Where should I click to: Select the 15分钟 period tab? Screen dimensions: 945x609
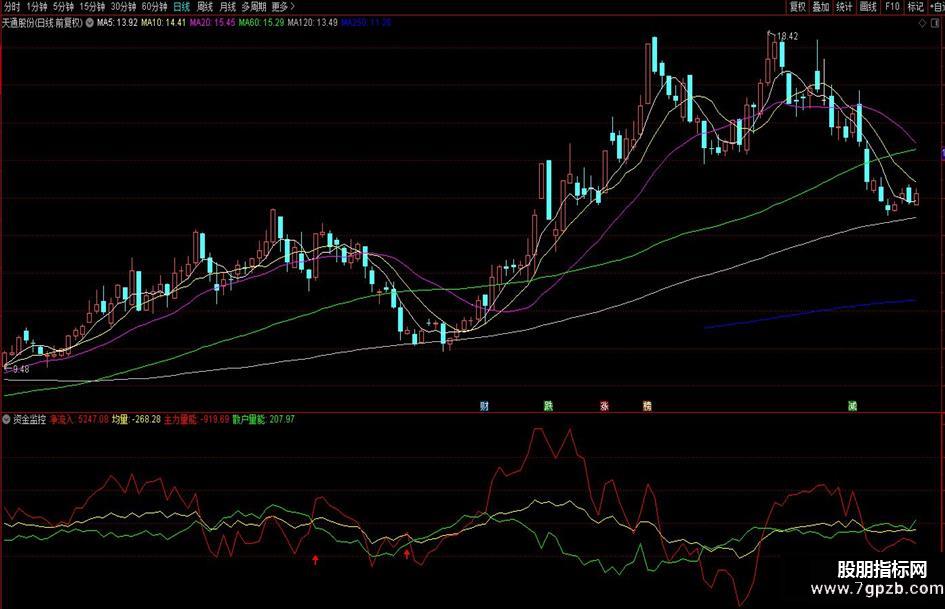coord(92,7)
